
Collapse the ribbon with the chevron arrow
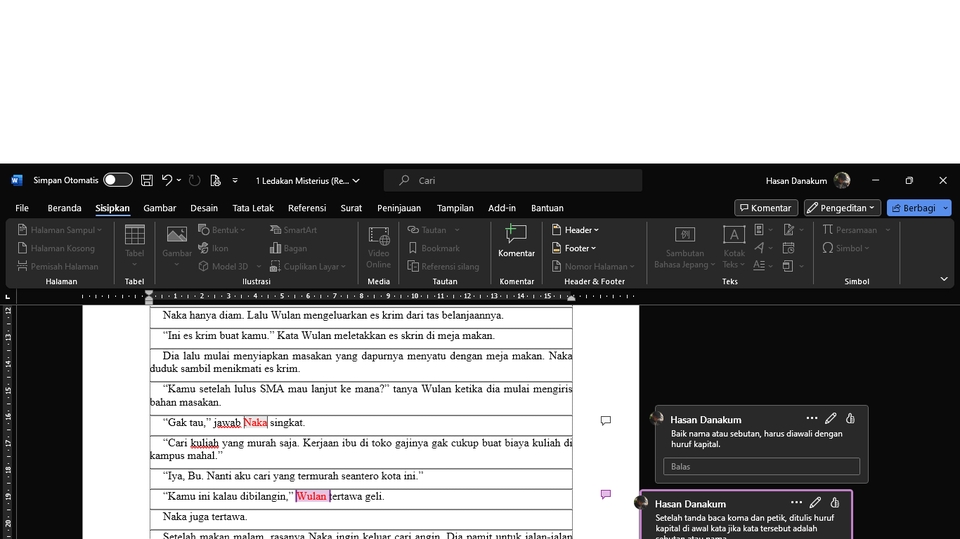coord(944,279)
